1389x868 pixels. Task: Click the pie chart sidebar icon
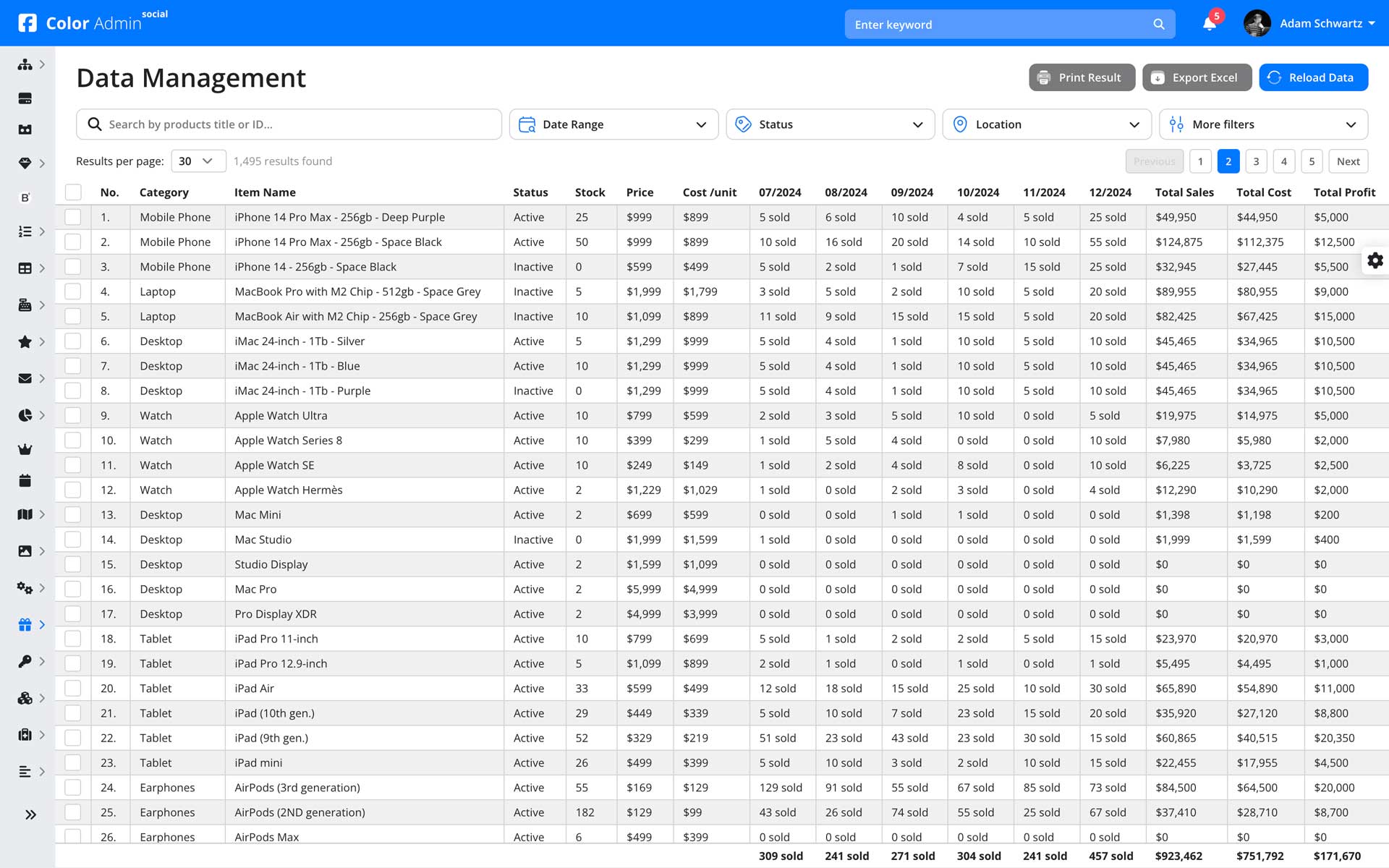coord(25,415)
